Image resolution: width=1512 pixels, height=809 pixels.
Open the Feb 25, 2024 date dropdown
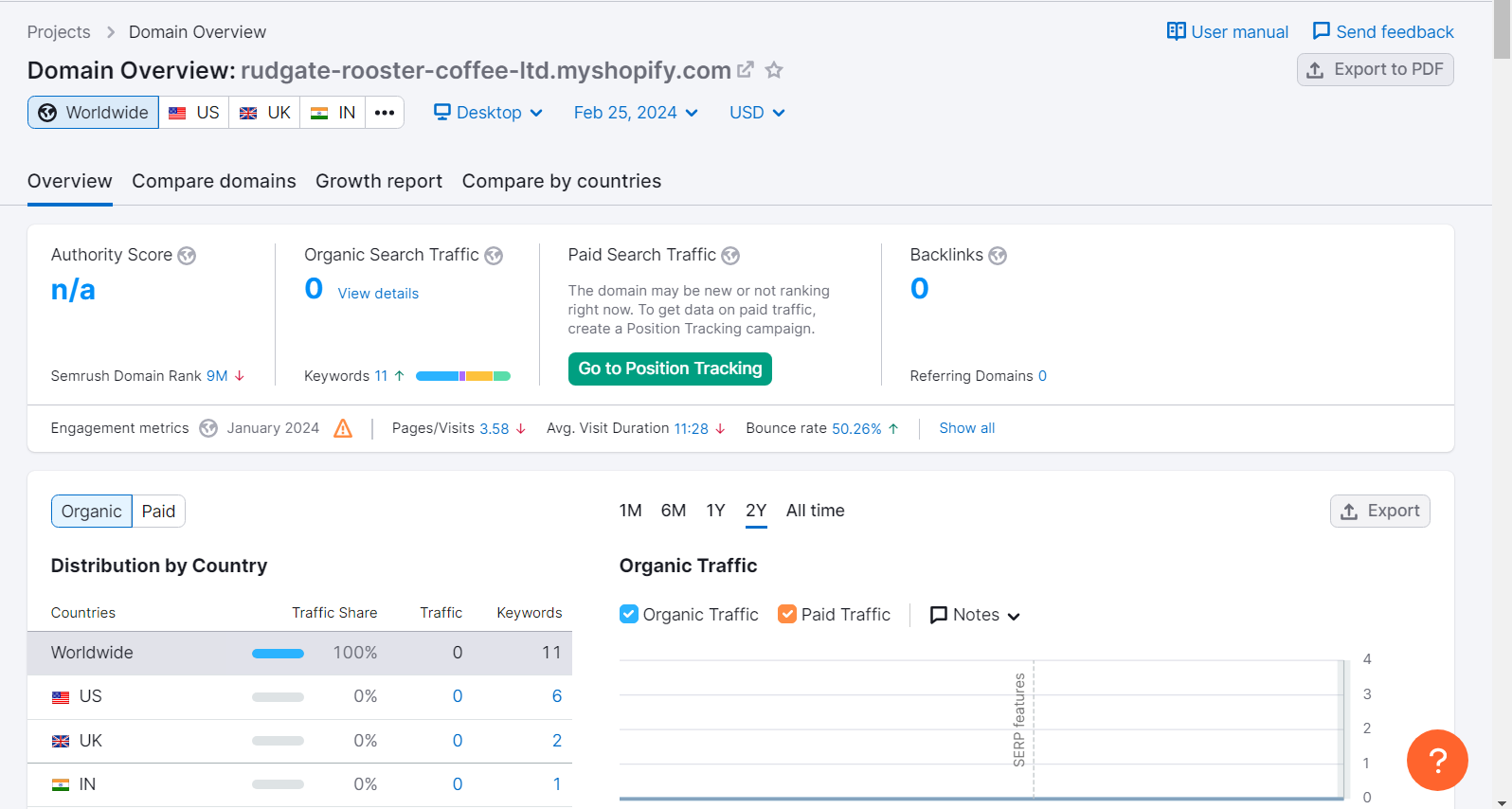click(x=636, y=113)
